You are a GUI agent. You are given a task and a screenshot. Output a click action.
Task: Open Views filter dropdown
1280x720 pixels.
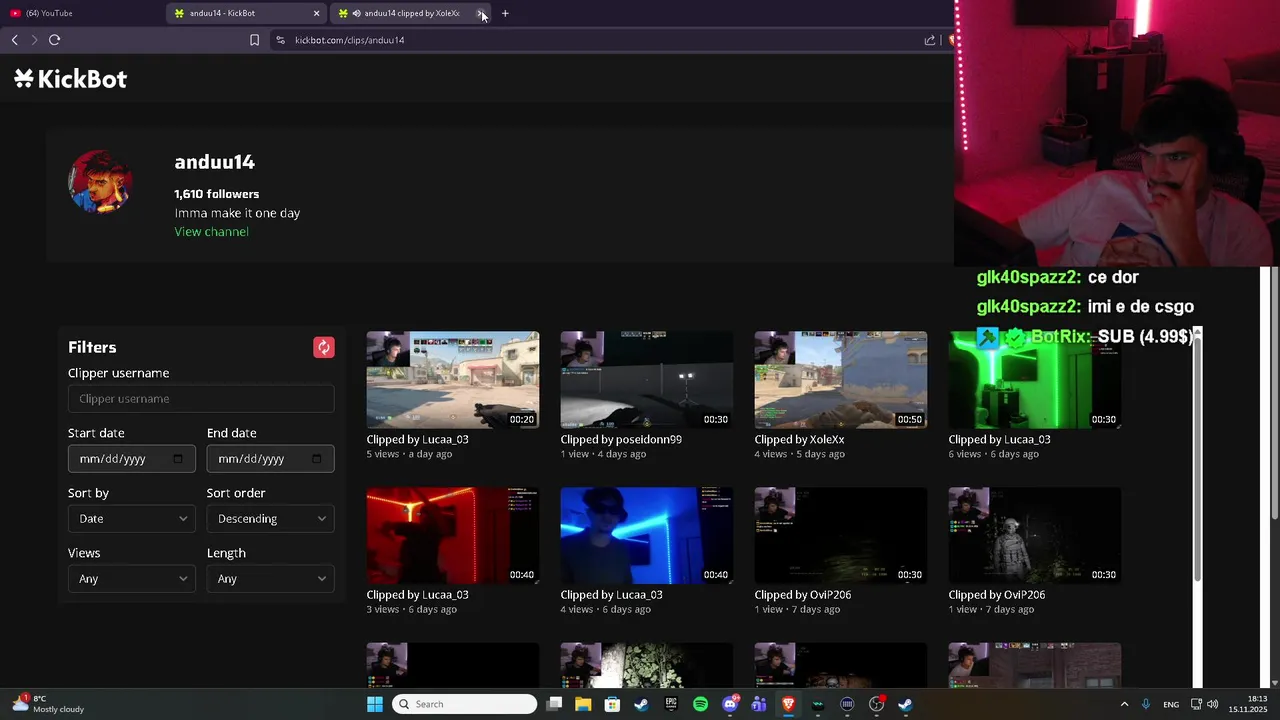tap(131, 579)
